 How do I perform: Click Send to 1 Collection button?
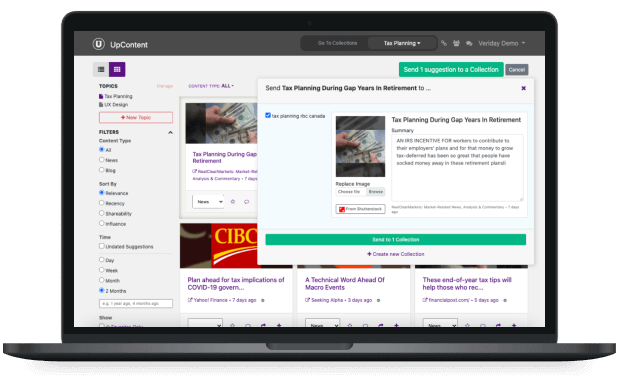(x=395, y=240)
